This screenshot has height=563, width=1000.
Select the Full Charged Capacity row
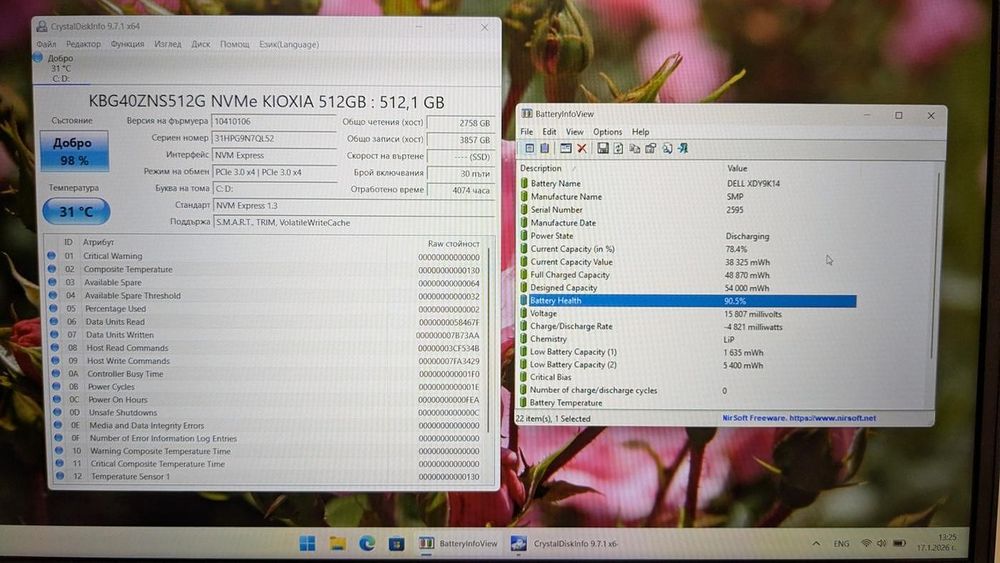688,275
